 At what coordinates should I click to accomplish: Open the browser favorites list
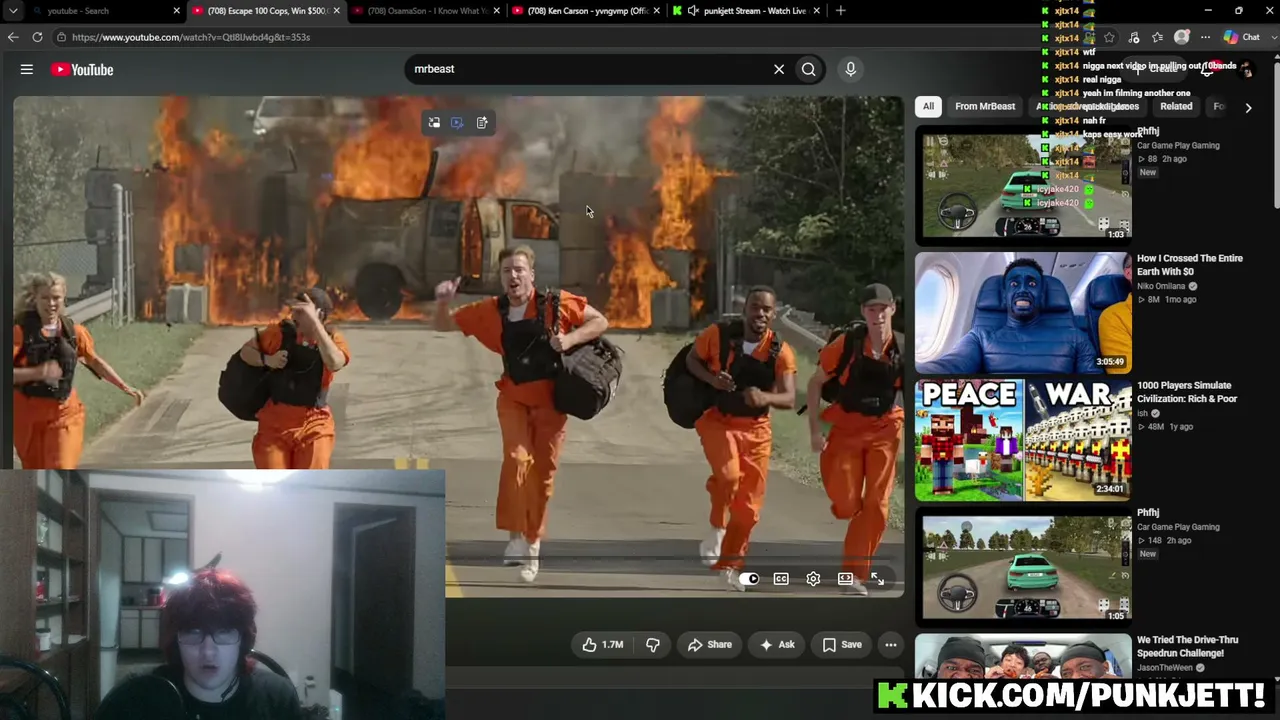(1157, 37)
